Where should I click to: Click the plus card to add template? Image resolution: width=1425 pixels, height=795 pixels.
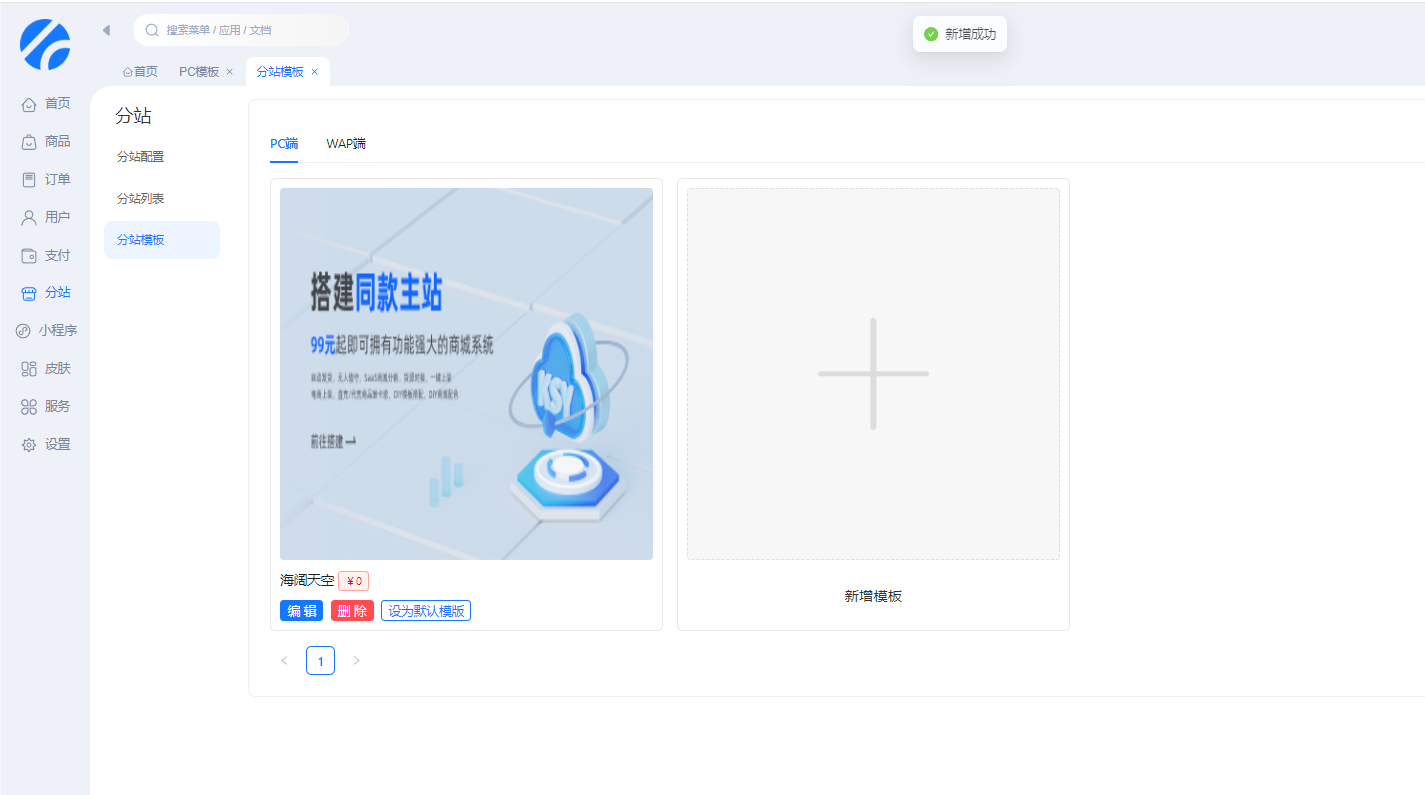873,374
